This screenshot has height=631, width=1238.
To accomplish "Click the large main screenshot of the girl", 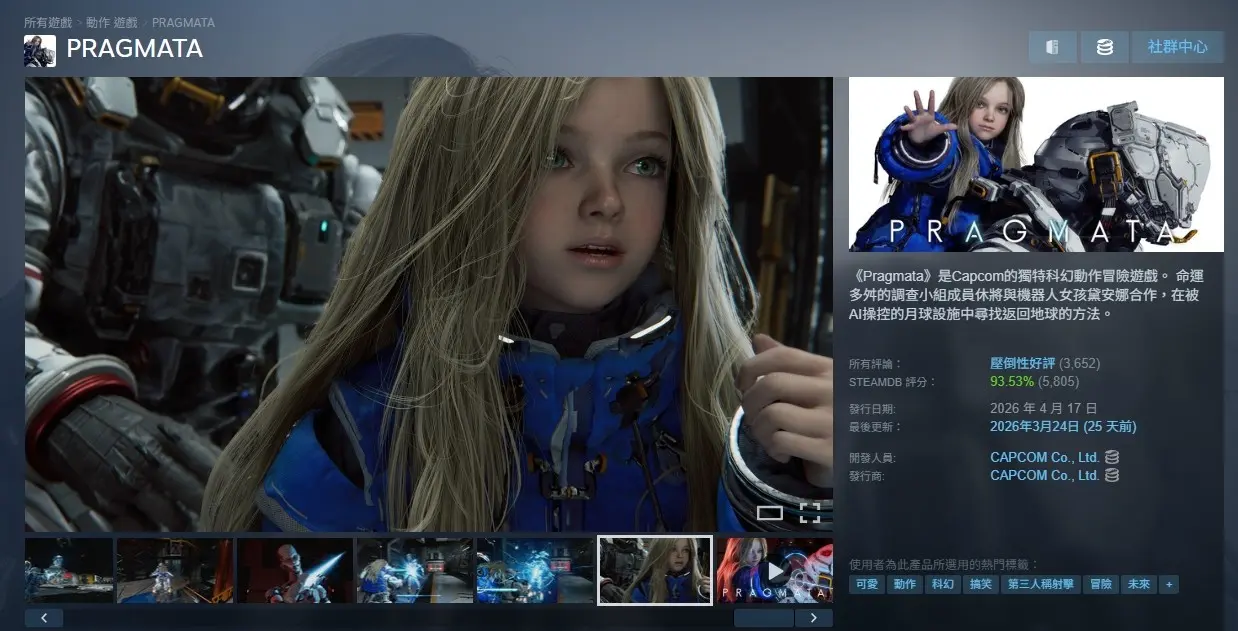I will (429, 304).
